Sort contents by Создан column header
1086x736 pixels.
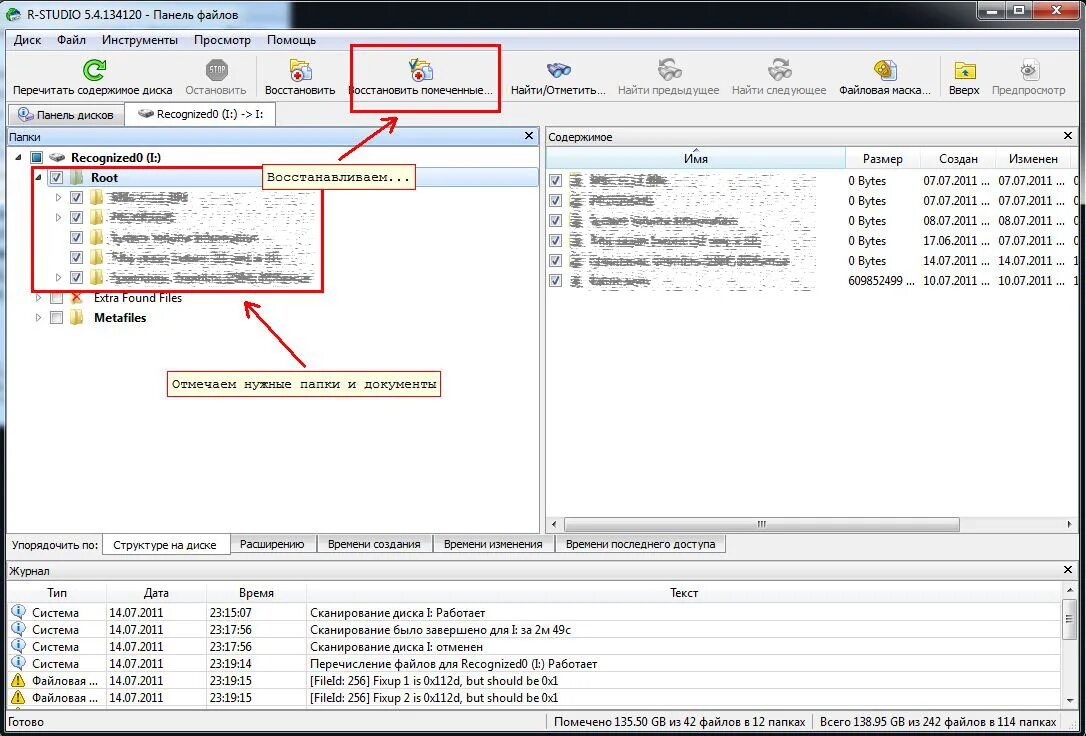[958, 159]
